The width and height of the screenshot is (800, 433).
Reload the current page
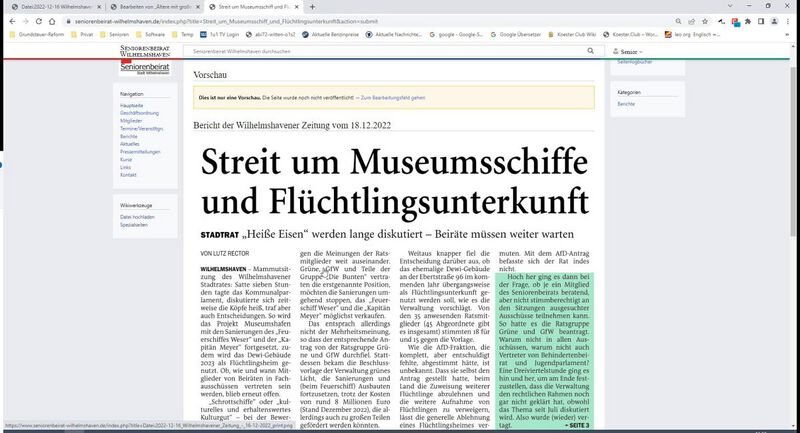tap(39, 21)
